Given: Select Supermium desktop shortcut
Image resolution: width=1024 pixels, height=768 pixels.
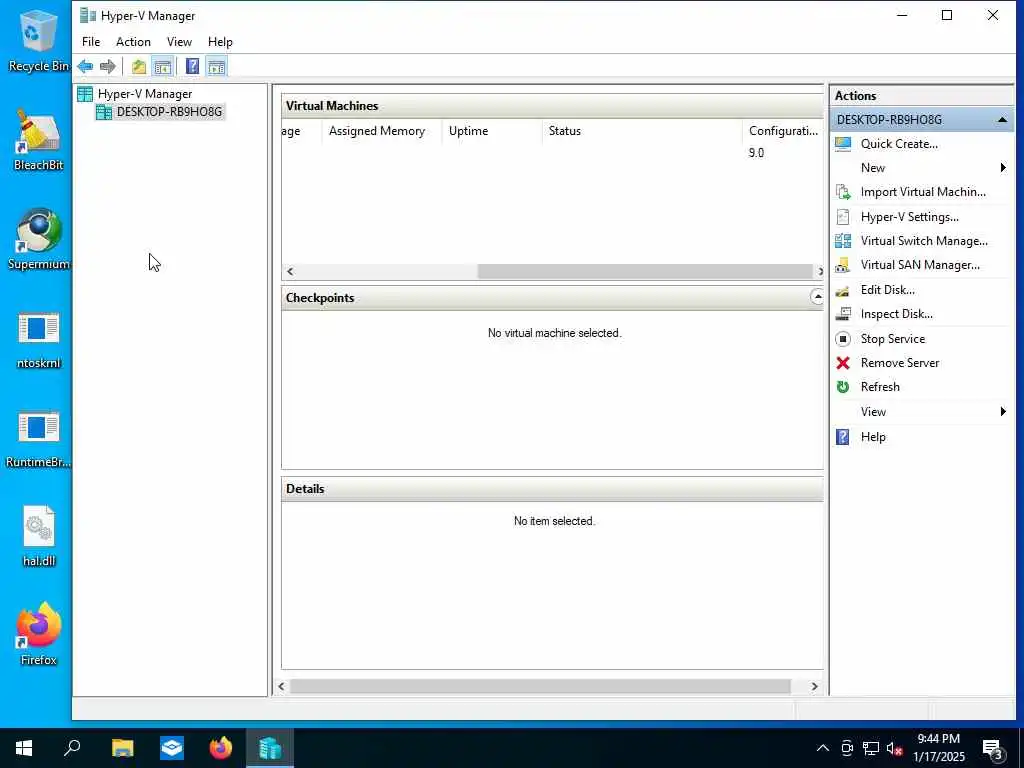Looking at the screenshot, I should pyautogui.click(x=39, y=240).
